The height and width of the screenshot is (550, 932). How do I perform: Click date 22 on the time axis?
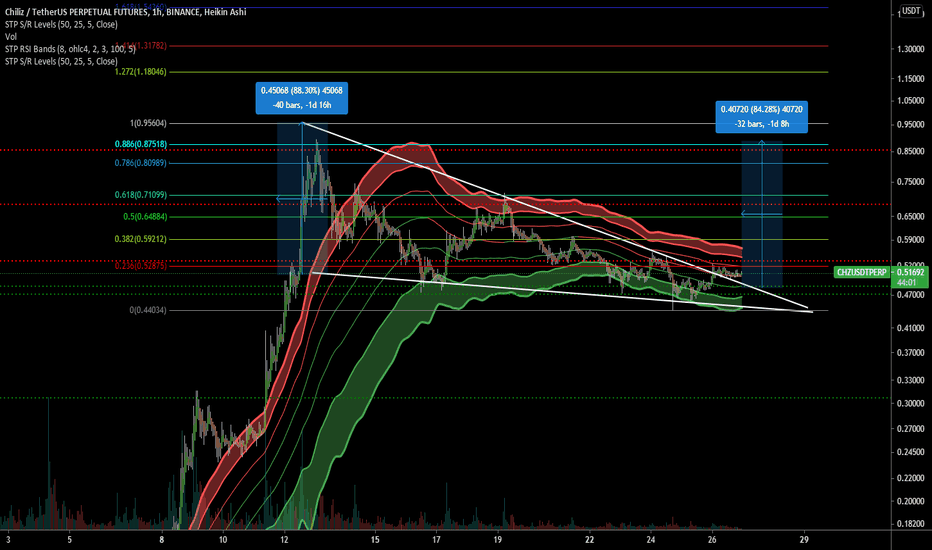pos(590,540)
